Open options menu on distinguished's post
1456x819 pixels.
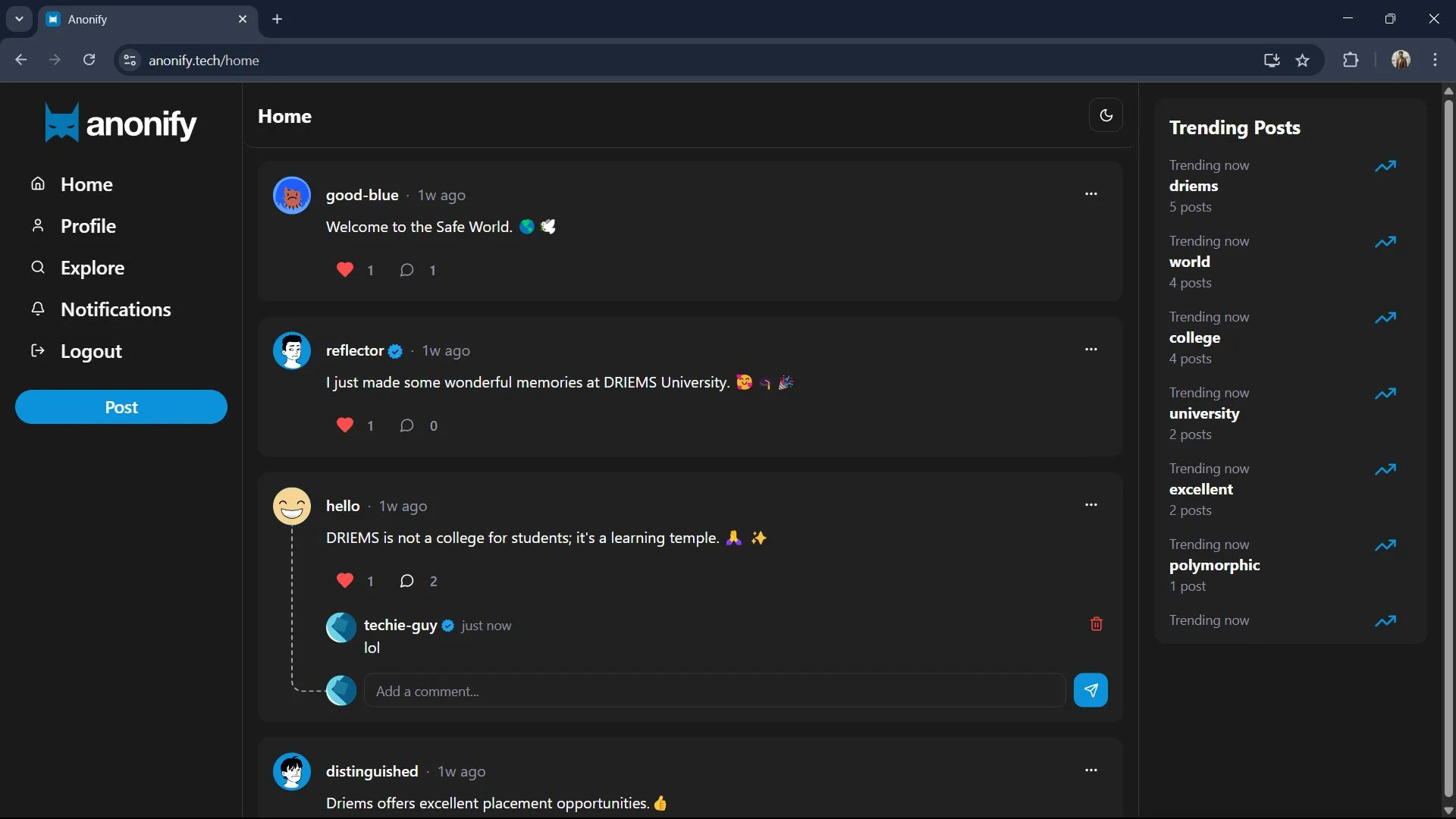click(1091, 770)
